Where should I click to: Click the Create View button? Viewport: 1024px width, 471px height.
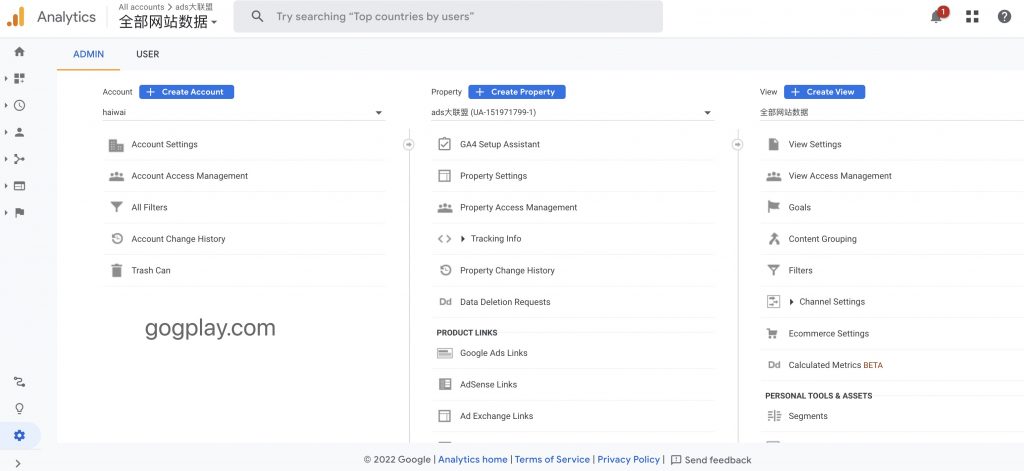tap(824, 92)
